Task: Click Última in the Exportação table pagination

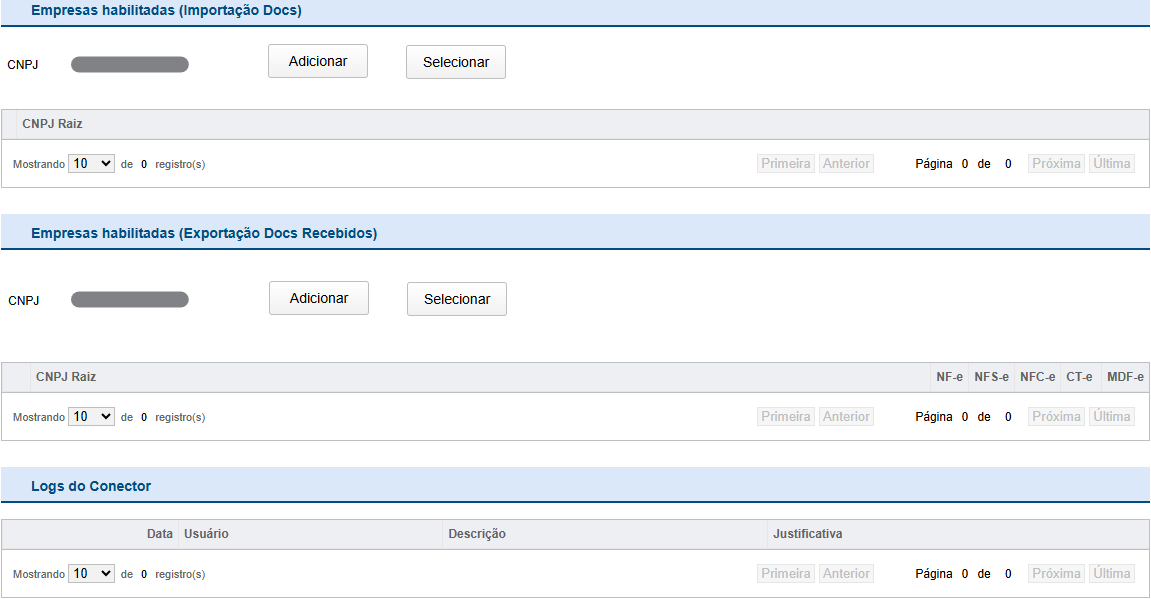Action: [1112, 416]
